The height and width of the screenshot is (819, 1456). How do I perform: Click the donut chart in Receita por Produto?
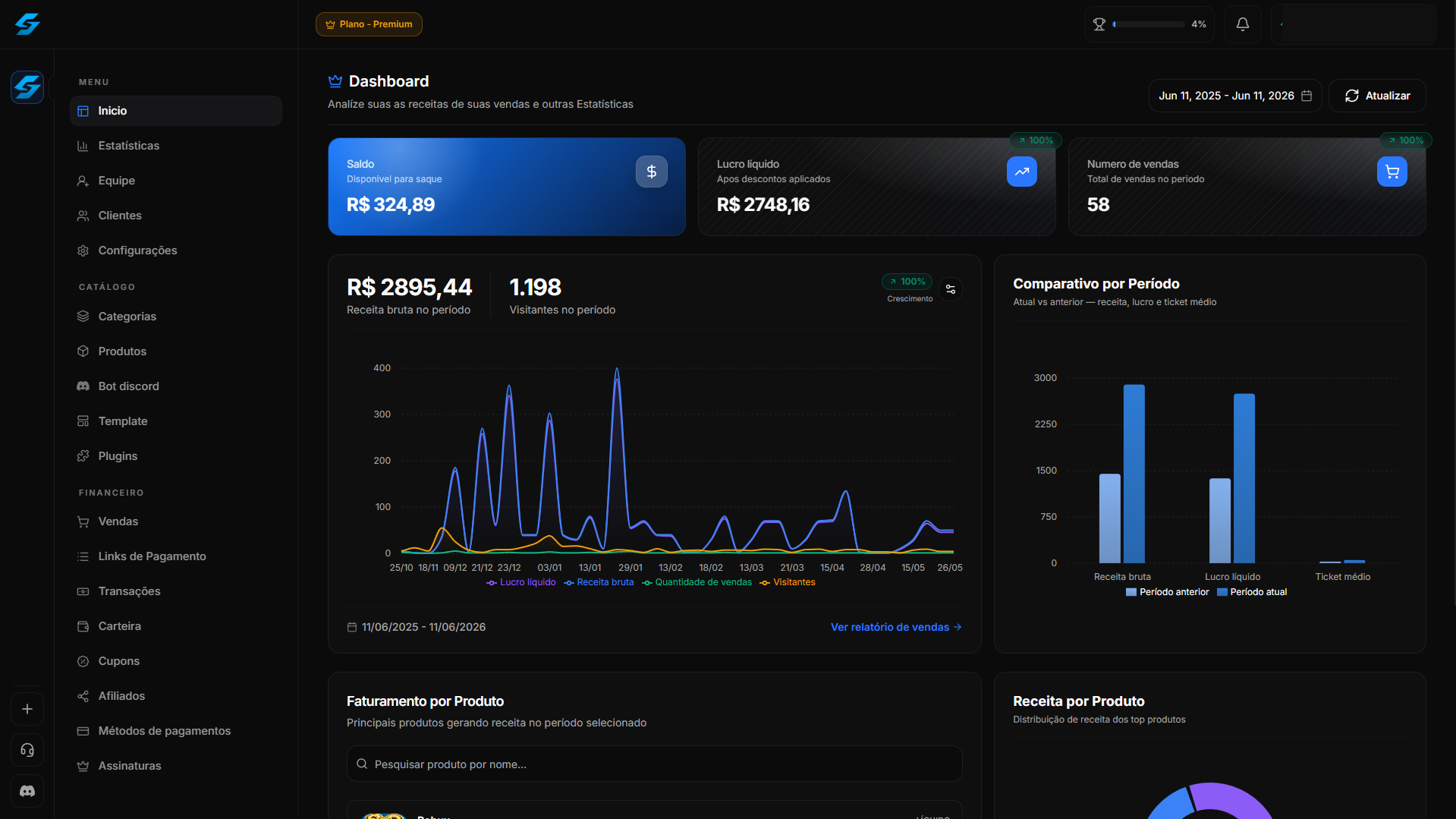1209,802
